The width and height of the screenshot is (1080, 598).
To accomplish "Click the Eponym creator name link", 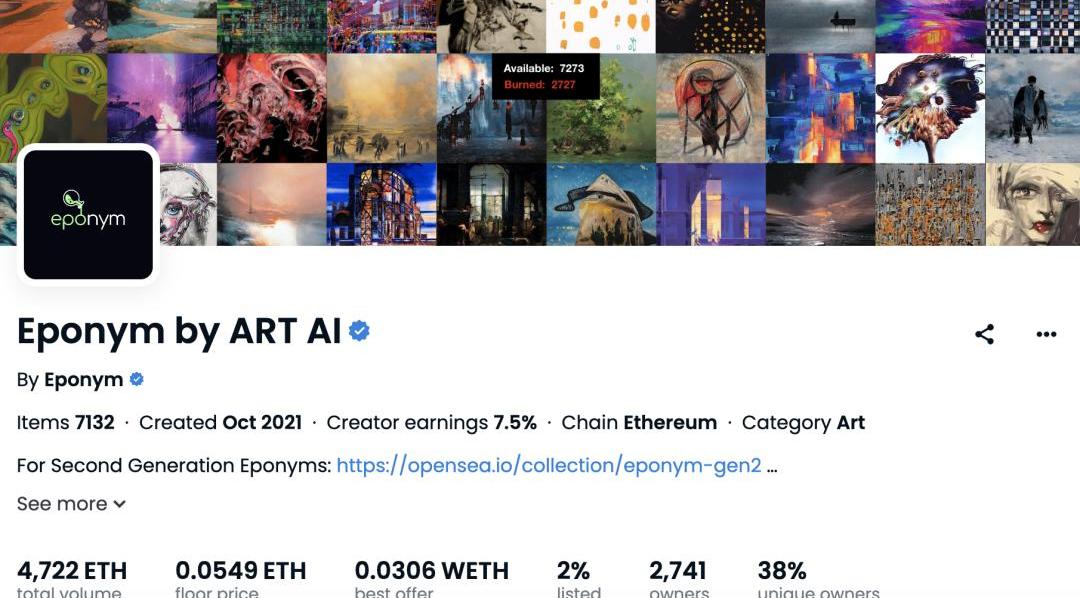I will coord(83,380).
